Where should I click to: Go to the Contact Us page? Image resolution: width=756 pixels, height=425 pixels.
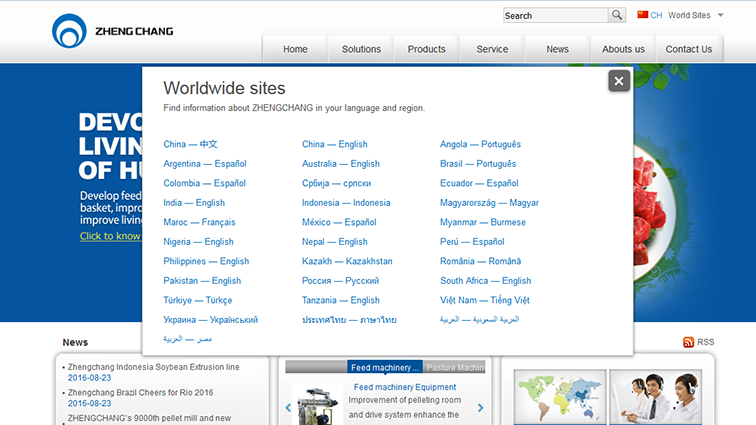click(689, 49)
